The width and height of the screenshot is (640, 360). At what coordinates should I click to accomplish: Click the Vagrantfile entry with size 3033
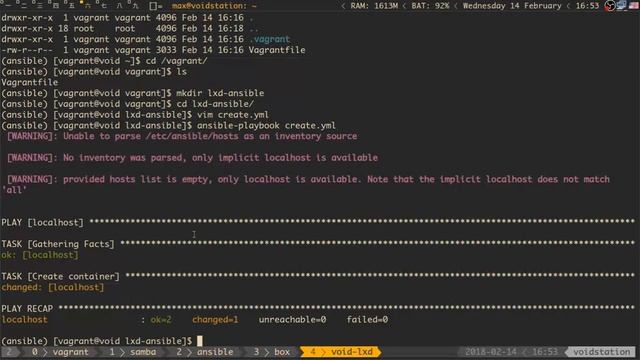(153, 50)
